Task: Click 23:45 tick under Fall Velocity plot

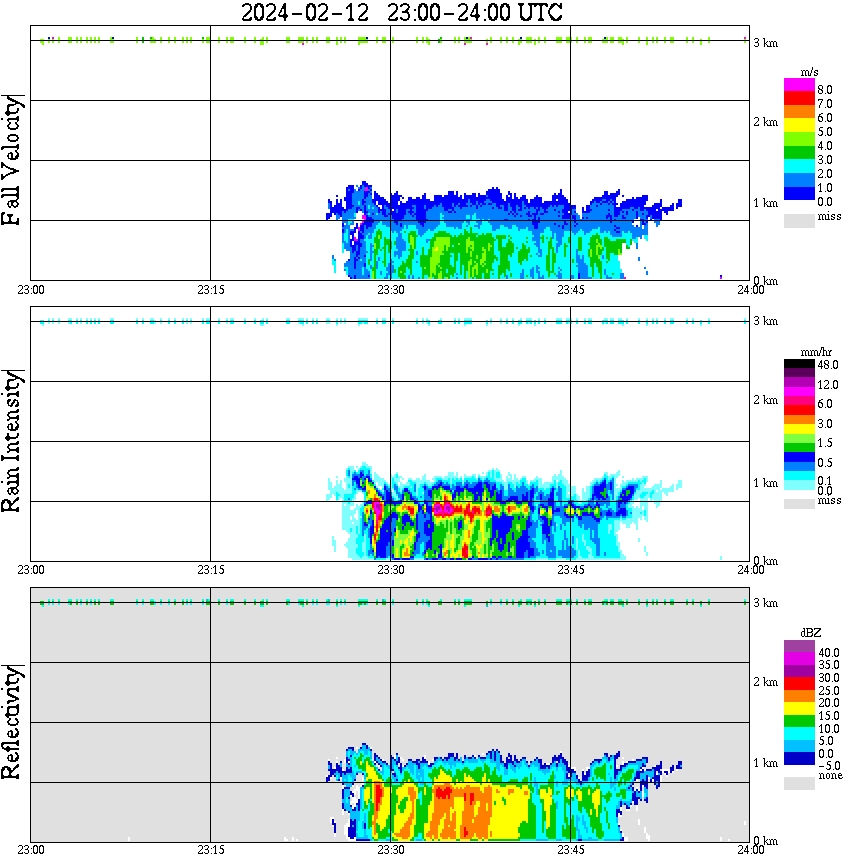Action: pyautogui.click(x=571, y=290)
